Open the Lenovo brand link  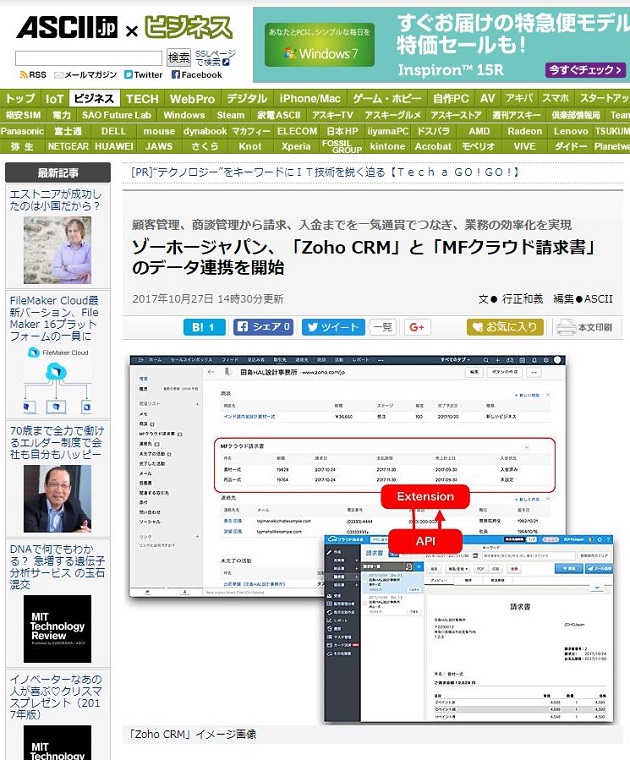click(x=571, y=131)
